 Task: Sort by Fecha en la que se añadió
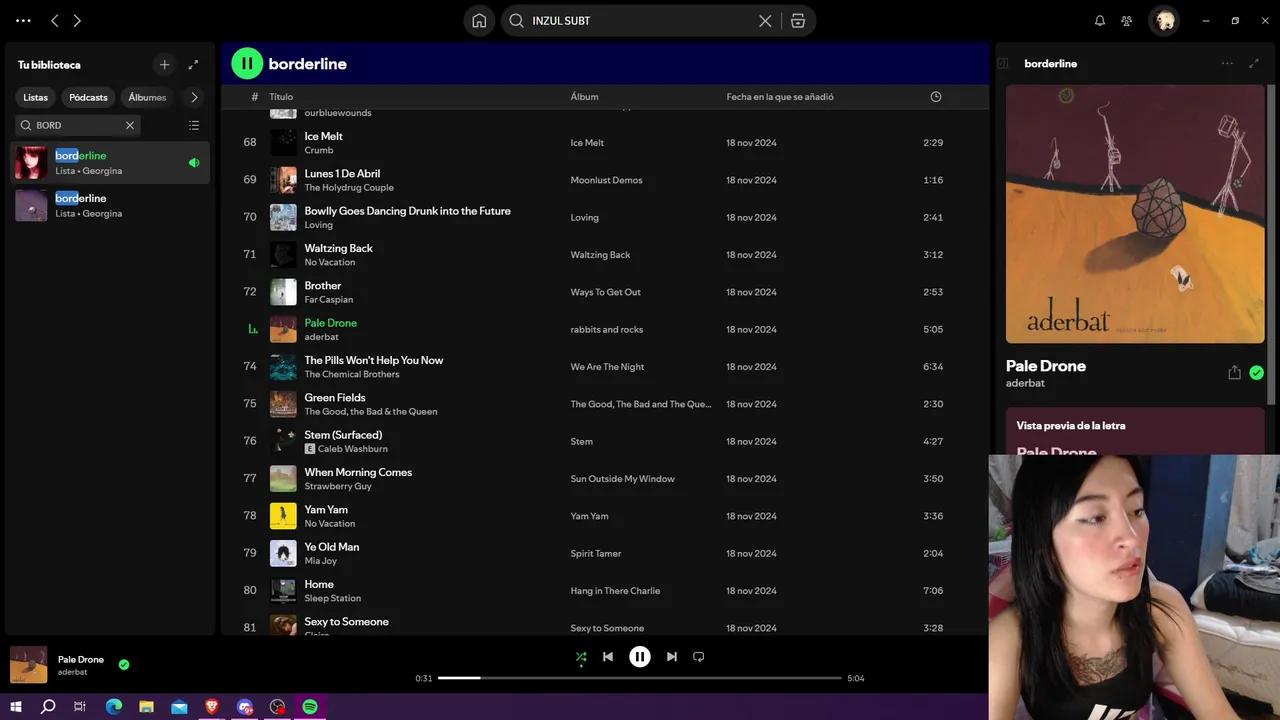pos(780,97)
